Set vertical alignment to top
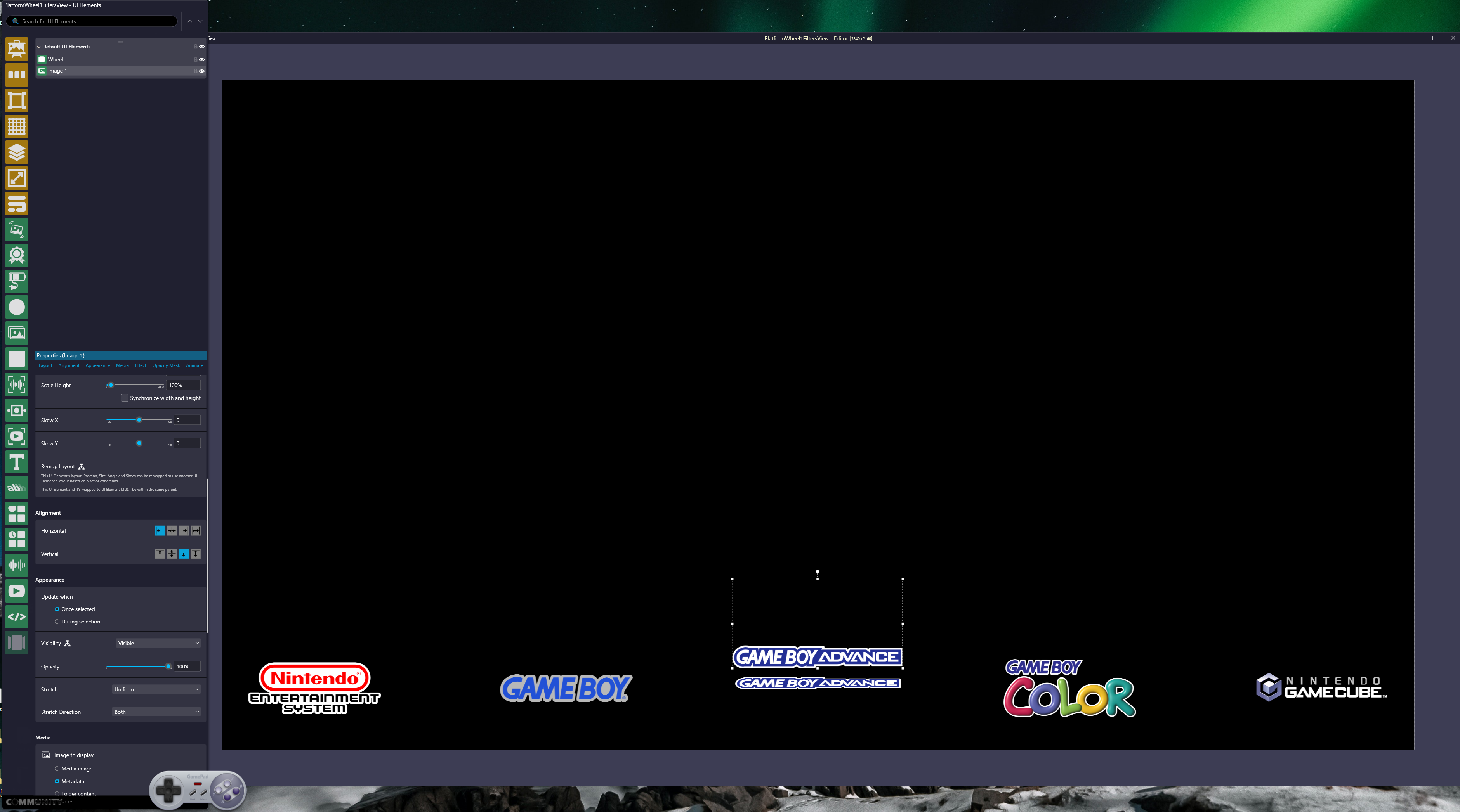Screen dimensions: 1460x812 pyautogui.click(x=160, y=554)
